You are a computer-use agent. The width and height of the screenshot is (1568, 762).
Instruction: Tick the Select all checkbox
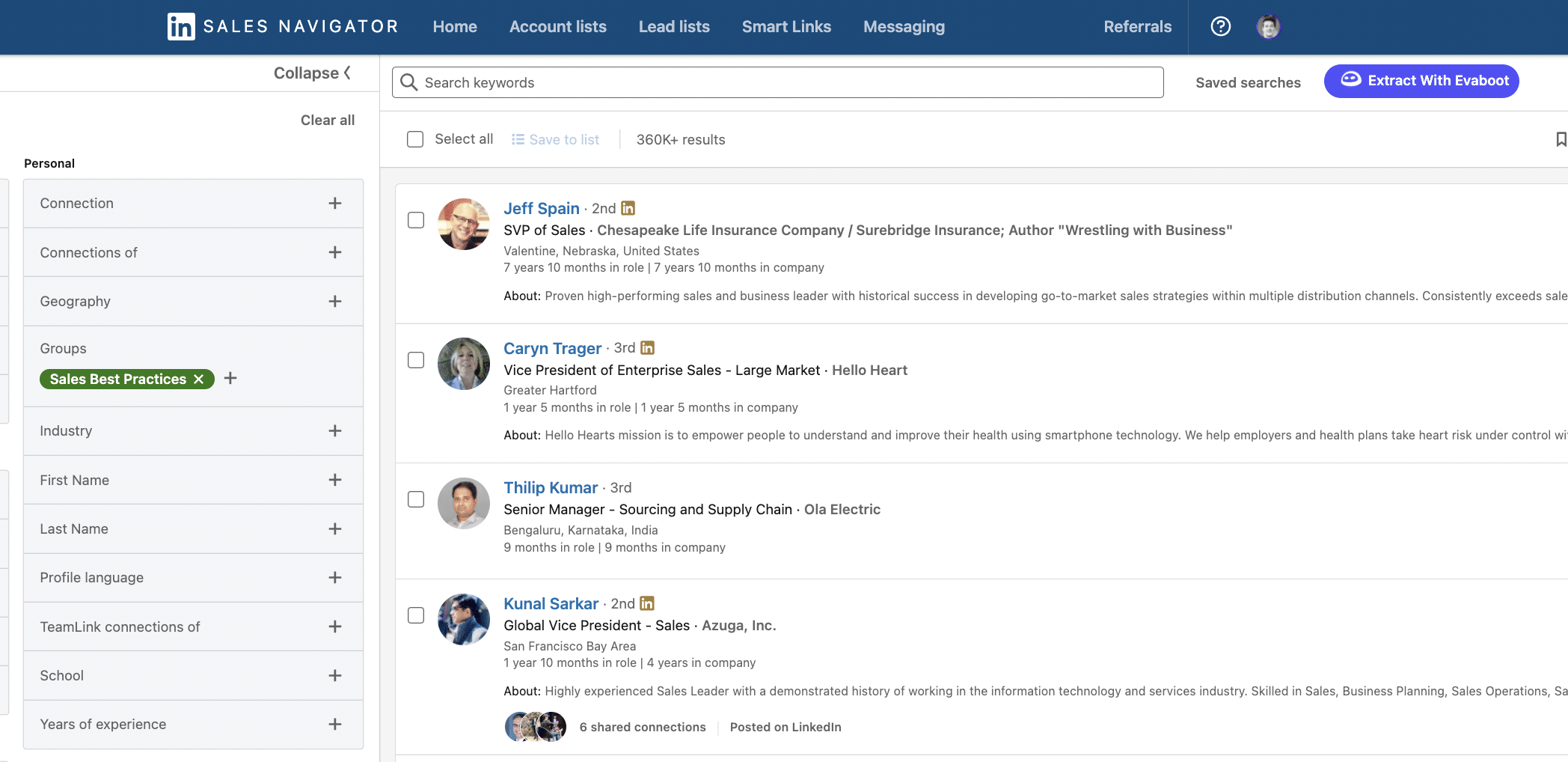[415, 139]
